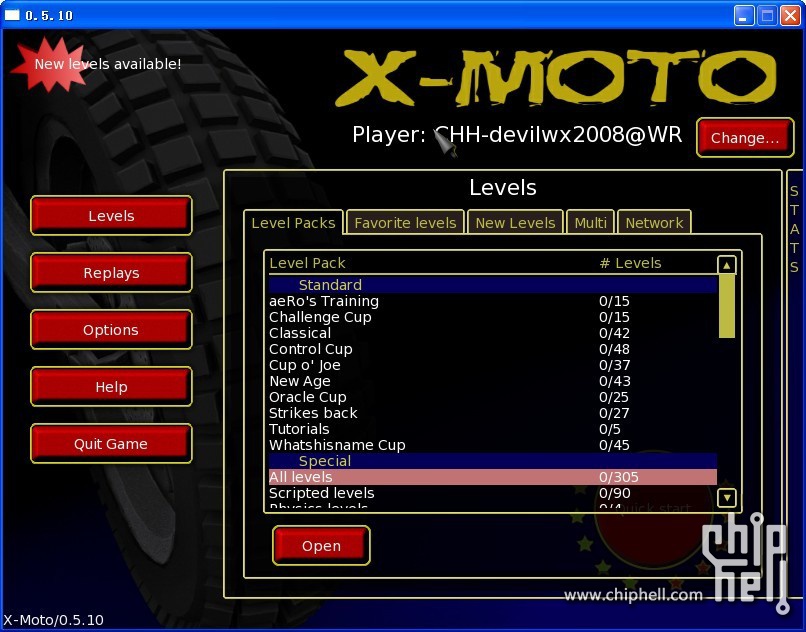Select the Whatshisname Cup pack

coord(492,444)
